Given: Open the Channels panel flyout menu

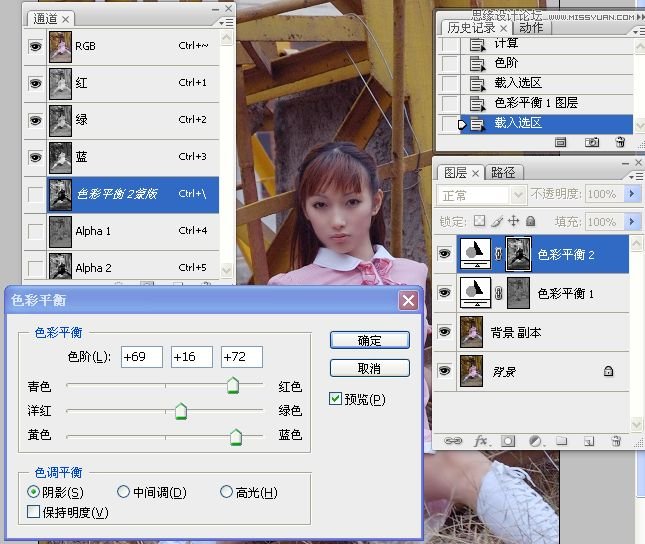Looking at the screenshot, I should point(227,22).
